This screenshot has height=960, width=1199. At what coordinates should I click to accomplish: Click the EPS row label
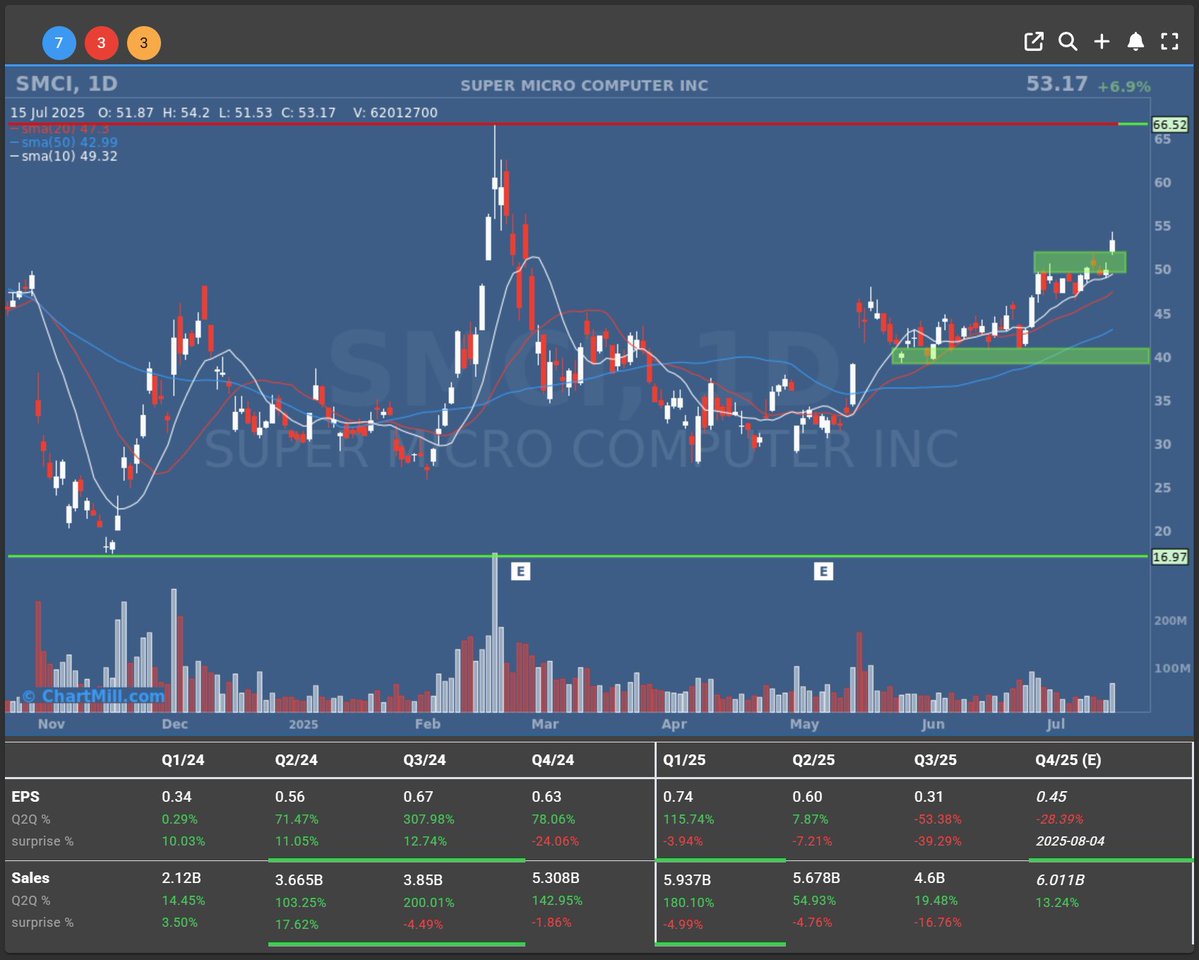(x=25, y=796)
